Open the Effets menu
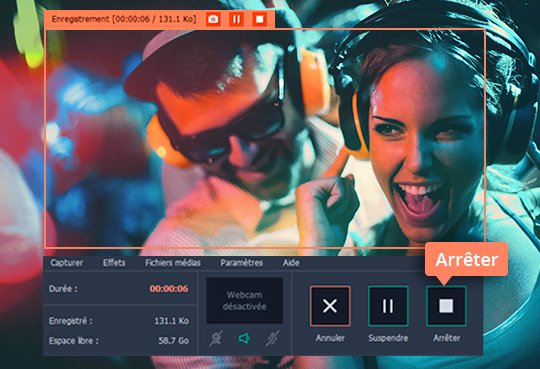The image size is (540, 369). coord(114,263)
